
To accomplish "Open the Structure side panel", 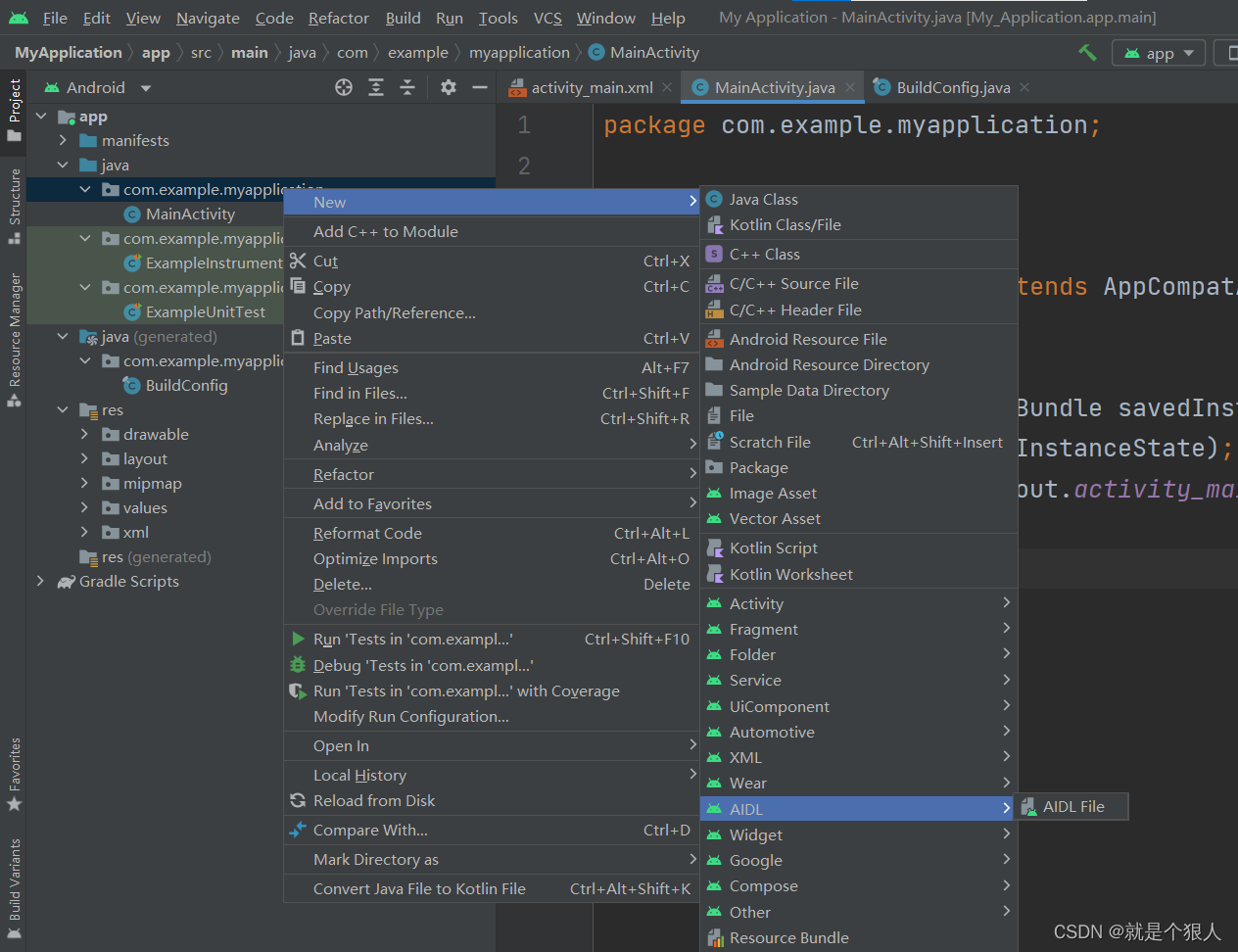I will click(14, 207).
